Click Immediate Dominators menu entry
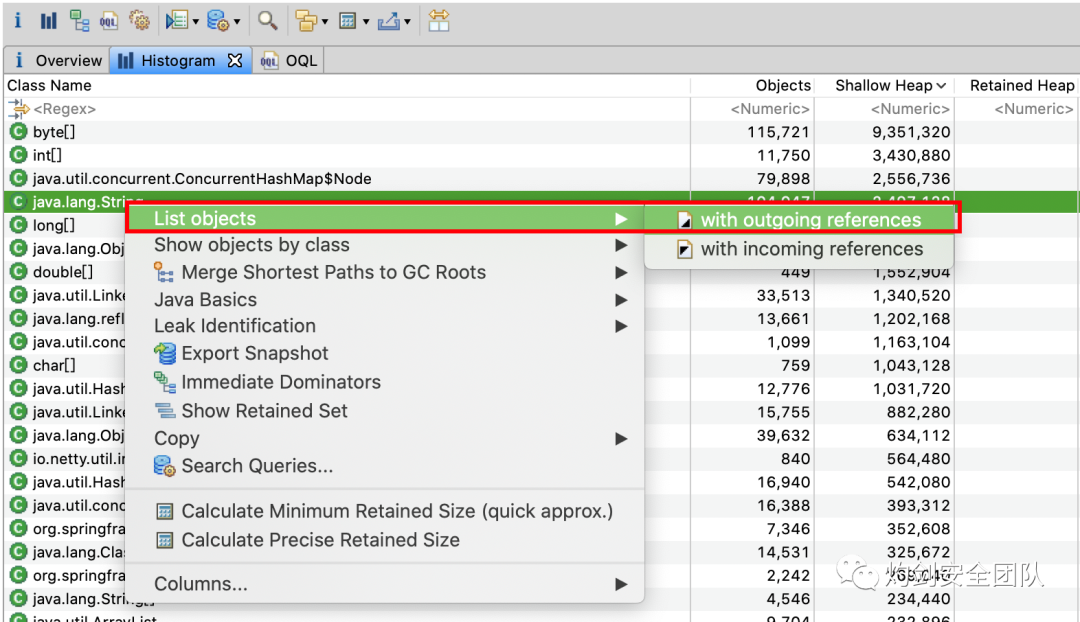1080x622 pixels. pyautogui.click(x=385, y=382)
